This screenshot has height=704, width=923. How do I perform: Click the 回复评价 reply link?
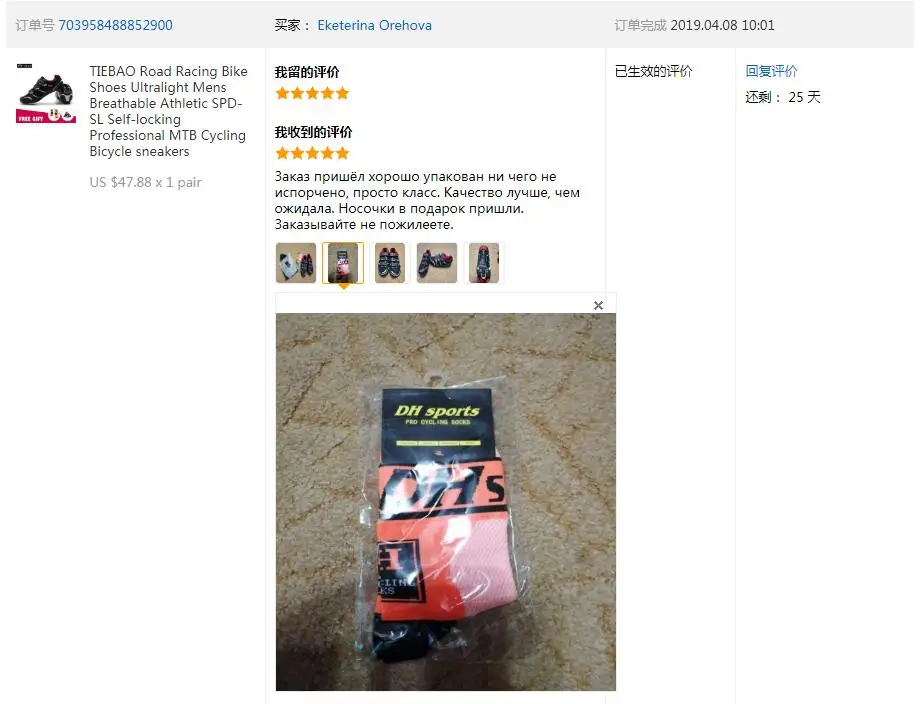coord(771,71)
